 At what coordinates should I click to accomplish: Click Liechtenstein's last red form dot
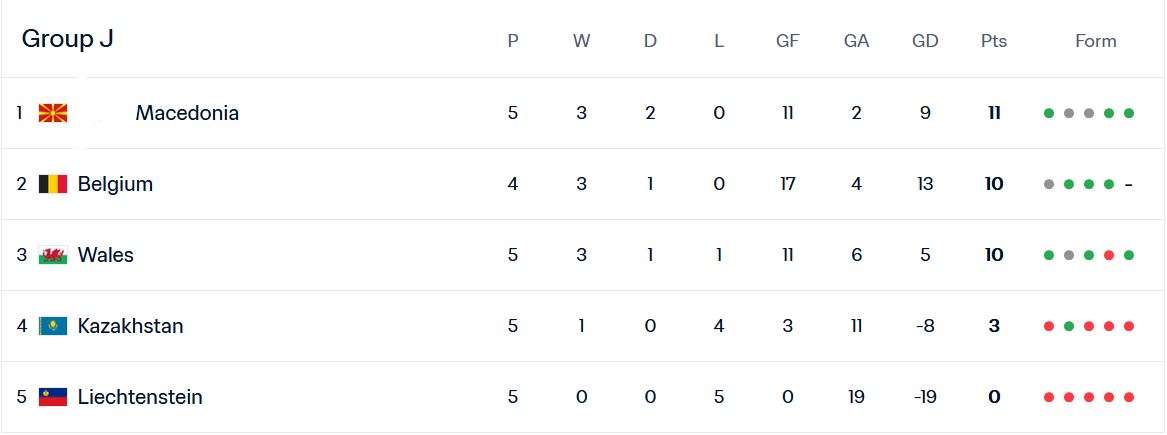[x=1129, y=397]
